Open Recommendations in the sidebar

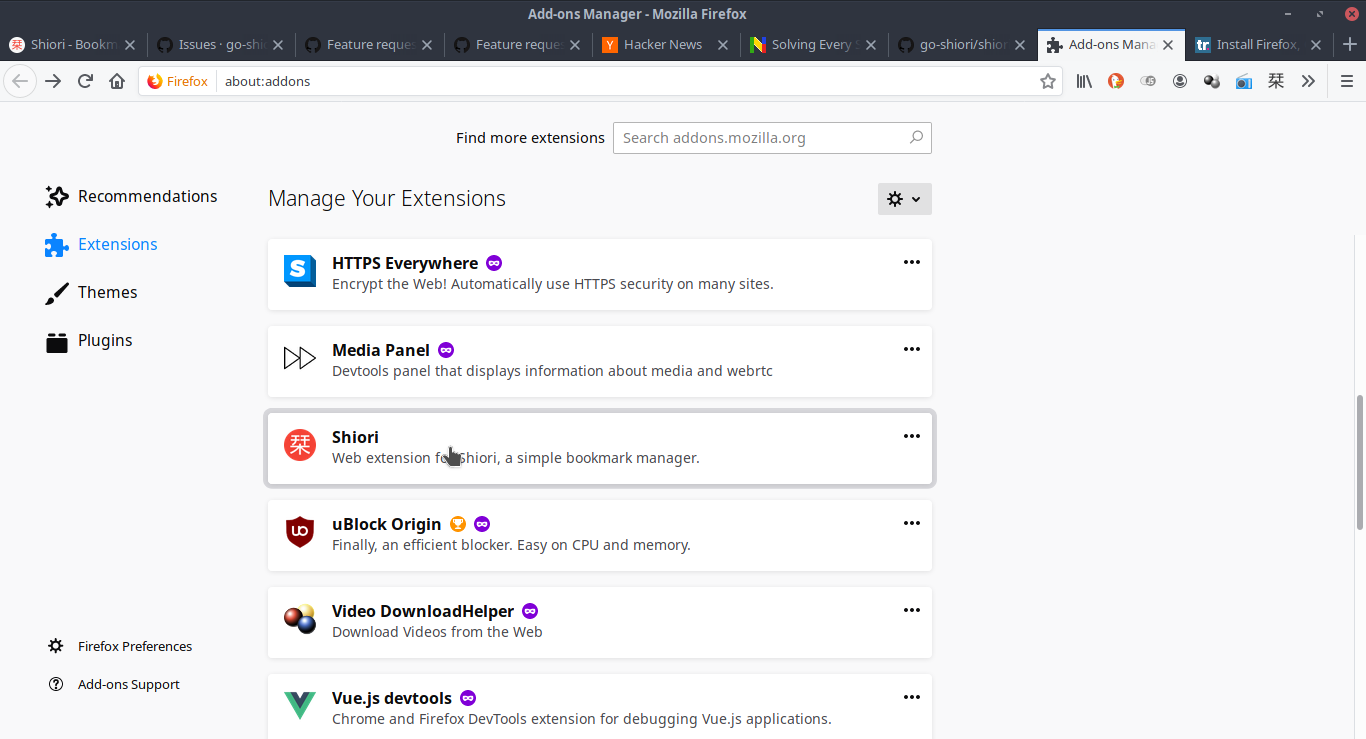click(x=131, y=196)
